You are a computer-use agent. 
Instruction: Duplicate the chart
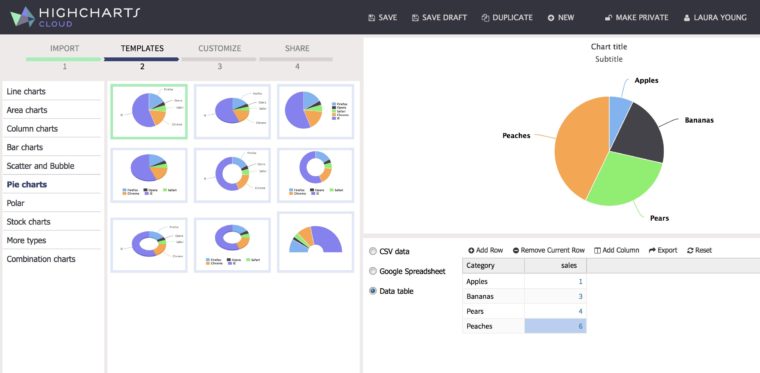pyautogui.click(x=507, y=17)
